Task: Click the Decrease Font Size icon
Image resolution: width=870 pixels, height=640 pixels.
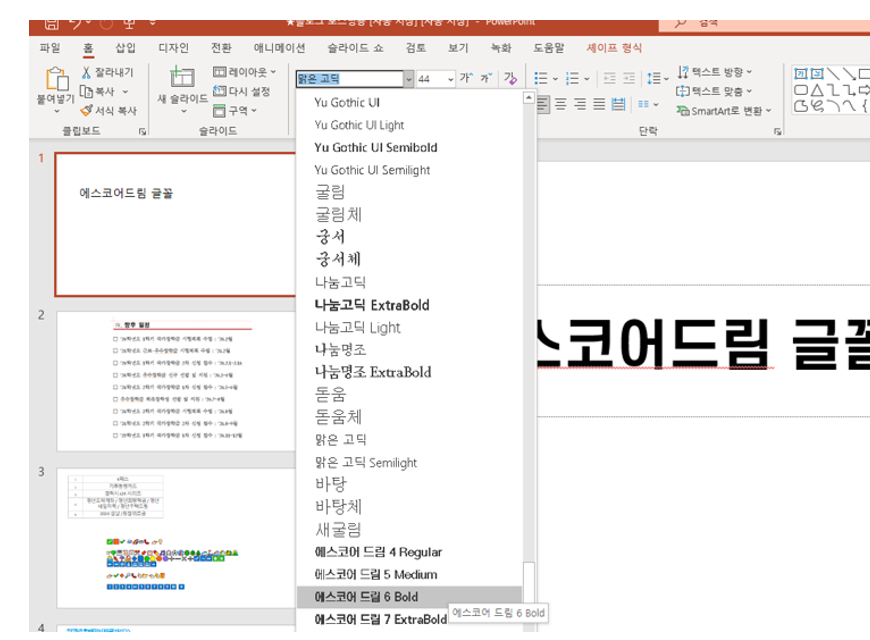Action: tap(486, 77)
